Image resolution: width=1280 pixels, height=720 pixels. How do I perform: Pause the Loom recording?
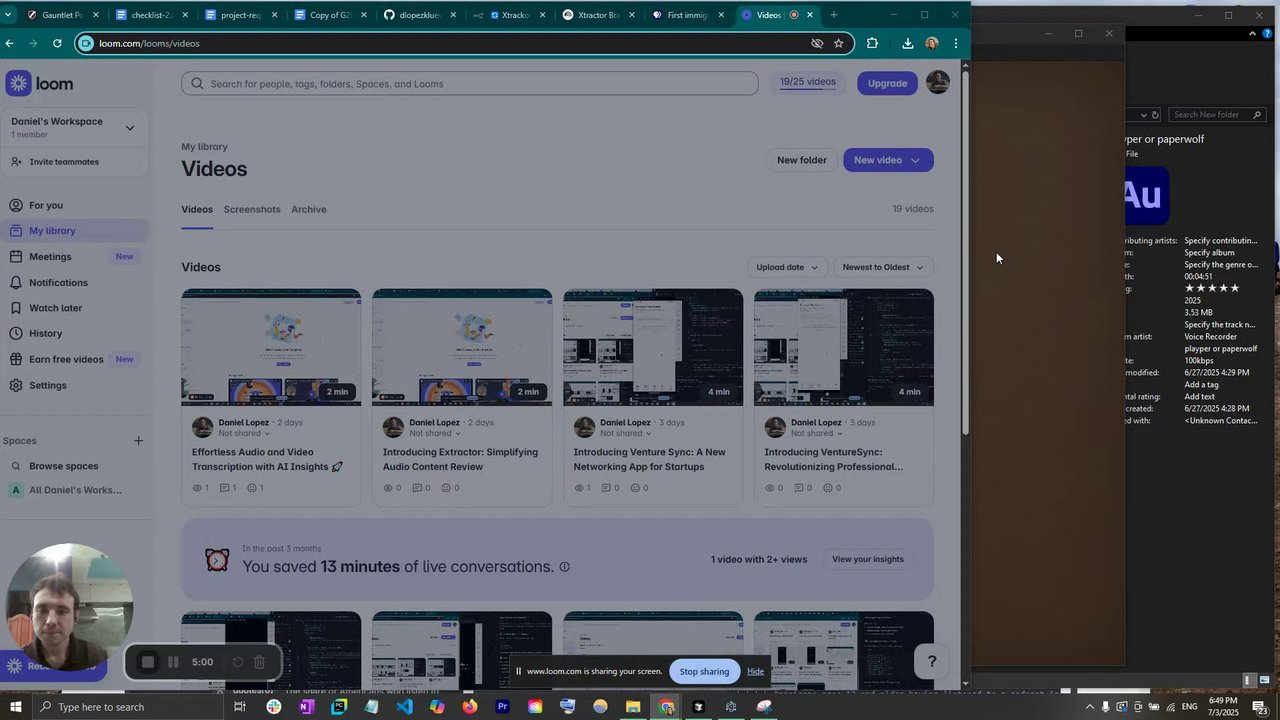173,662
